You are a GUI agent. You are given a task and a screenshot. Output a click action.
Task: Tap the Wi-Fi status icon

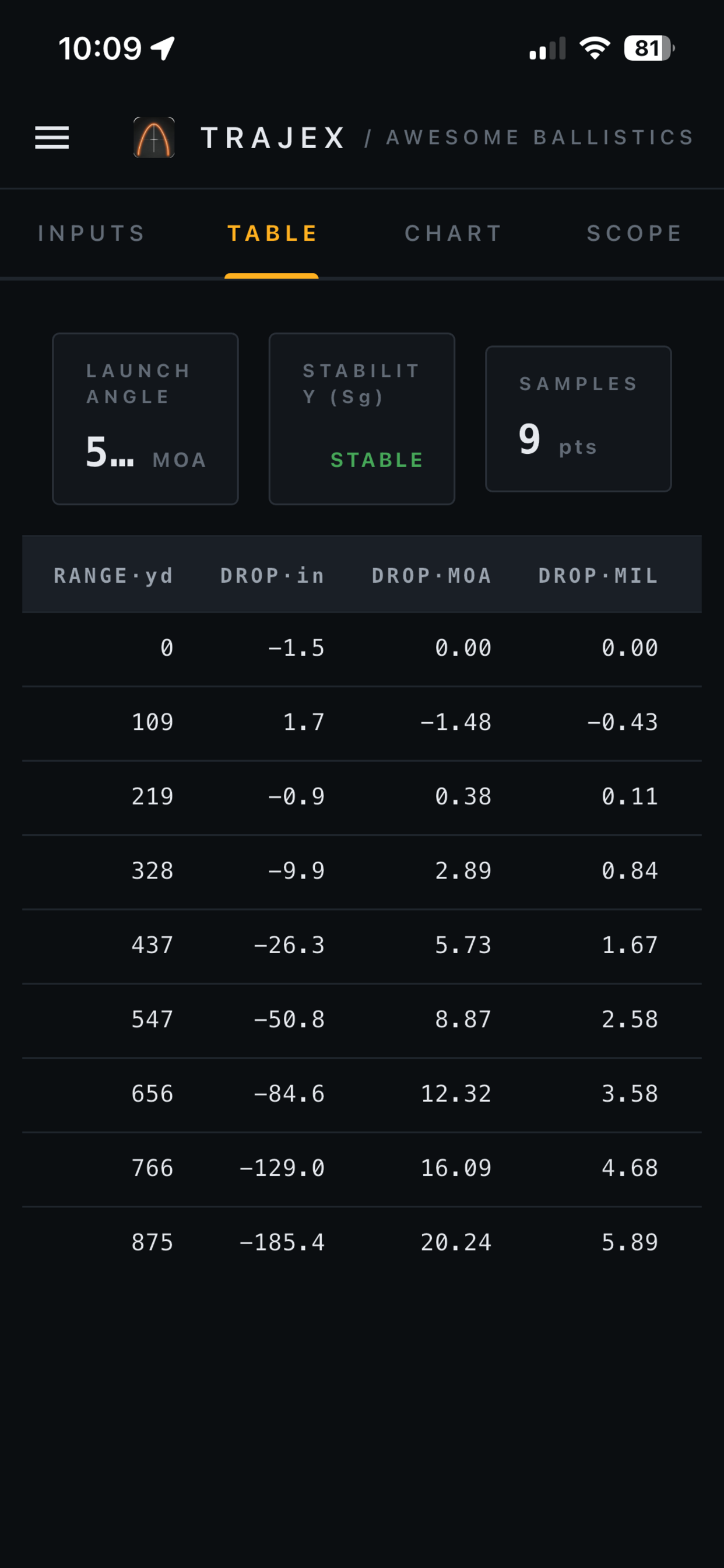point(595,48)
